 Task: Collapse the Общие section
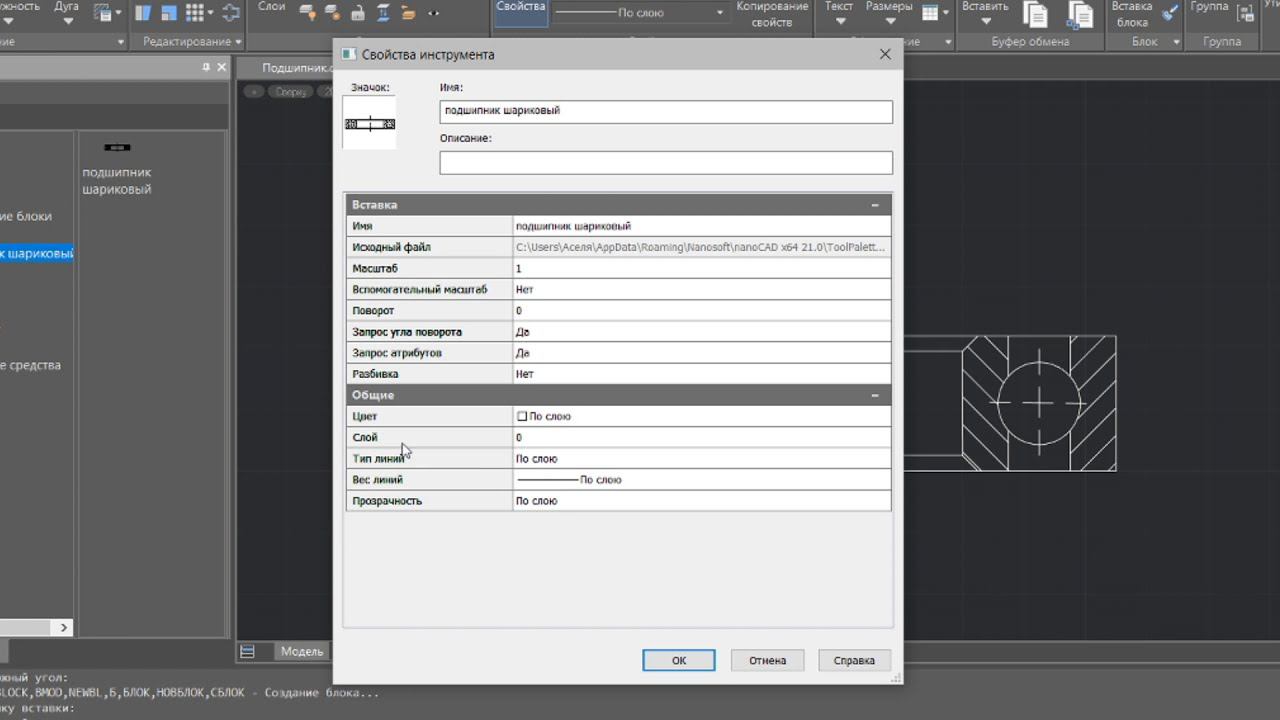click(875, 395)
